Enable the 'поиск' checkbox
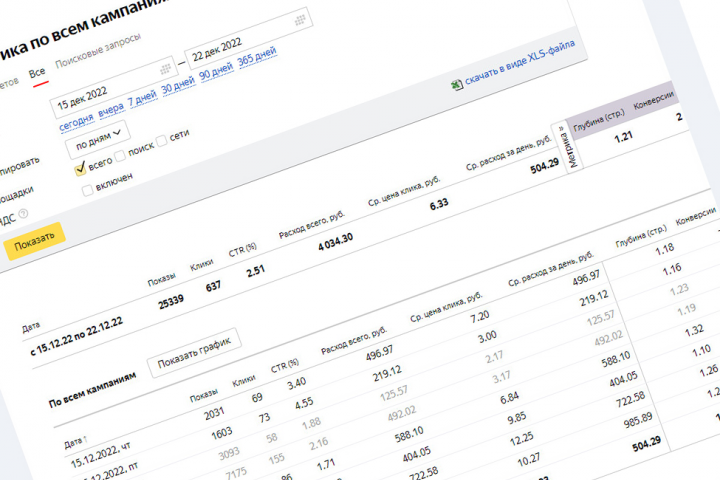 (120, 156)
